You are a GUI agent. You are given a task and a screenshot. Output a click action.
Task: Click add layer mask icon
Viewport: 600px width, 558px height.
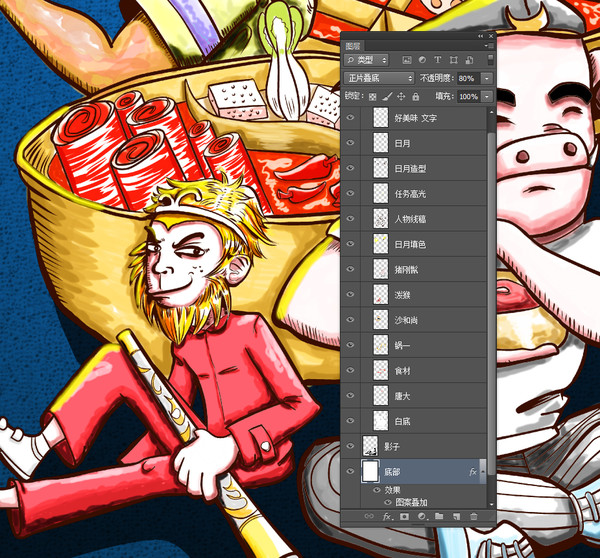pyautogui.click(x=404, y=516)
